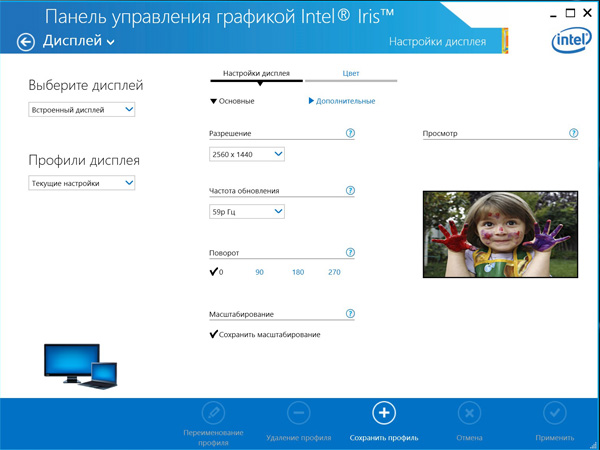Viewport: 600px width, 450px height.
Task: Expand the Дополнительные settings section
Action: click(x=341, y=101)
